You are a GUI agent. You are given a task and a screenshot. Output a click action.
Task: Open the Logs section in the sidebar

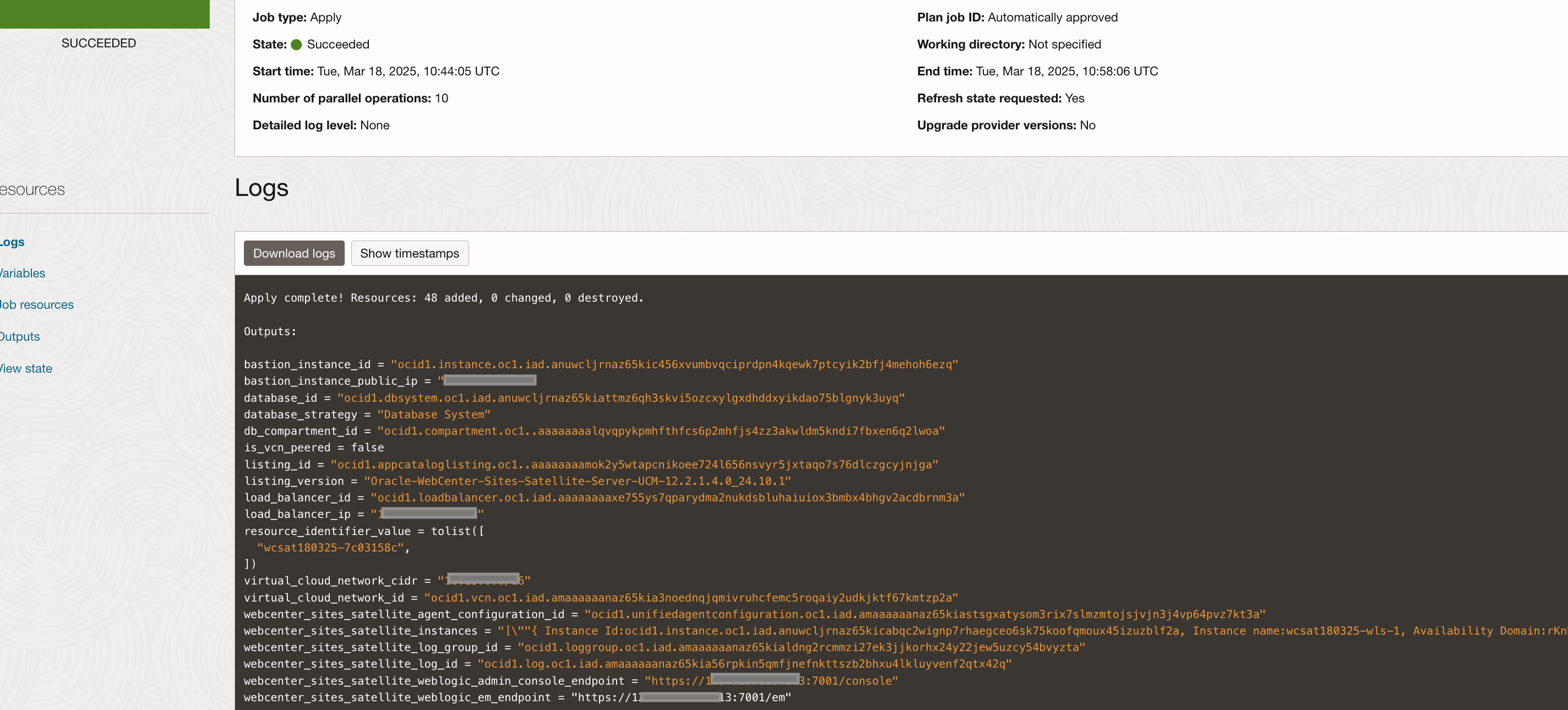coord(12,242)
